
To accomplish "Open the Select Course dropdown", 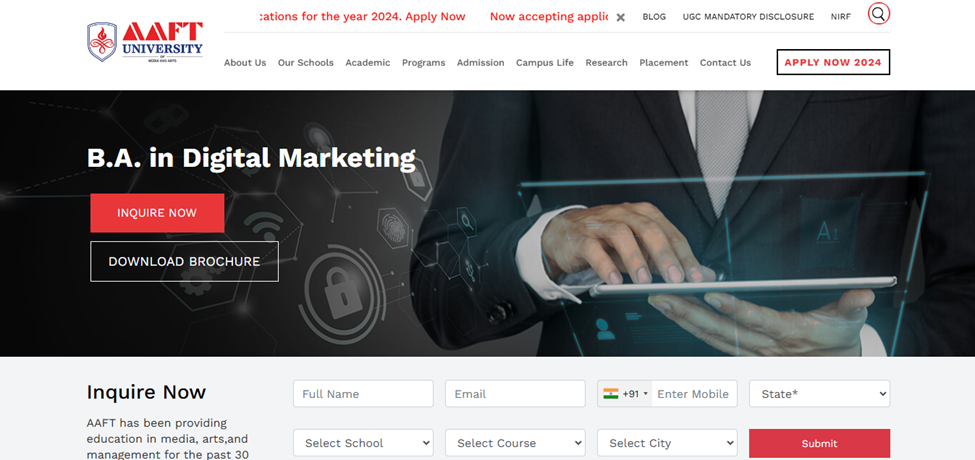I will coord(515,443).
